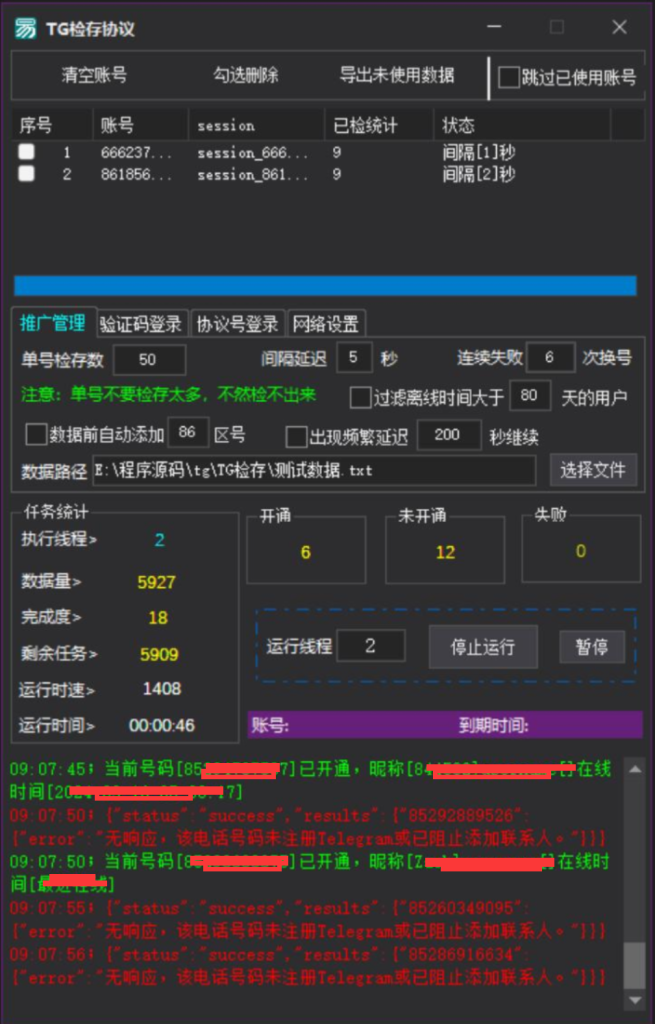
Task: Click the 剩余任务 value 5909
Action: 159,654
